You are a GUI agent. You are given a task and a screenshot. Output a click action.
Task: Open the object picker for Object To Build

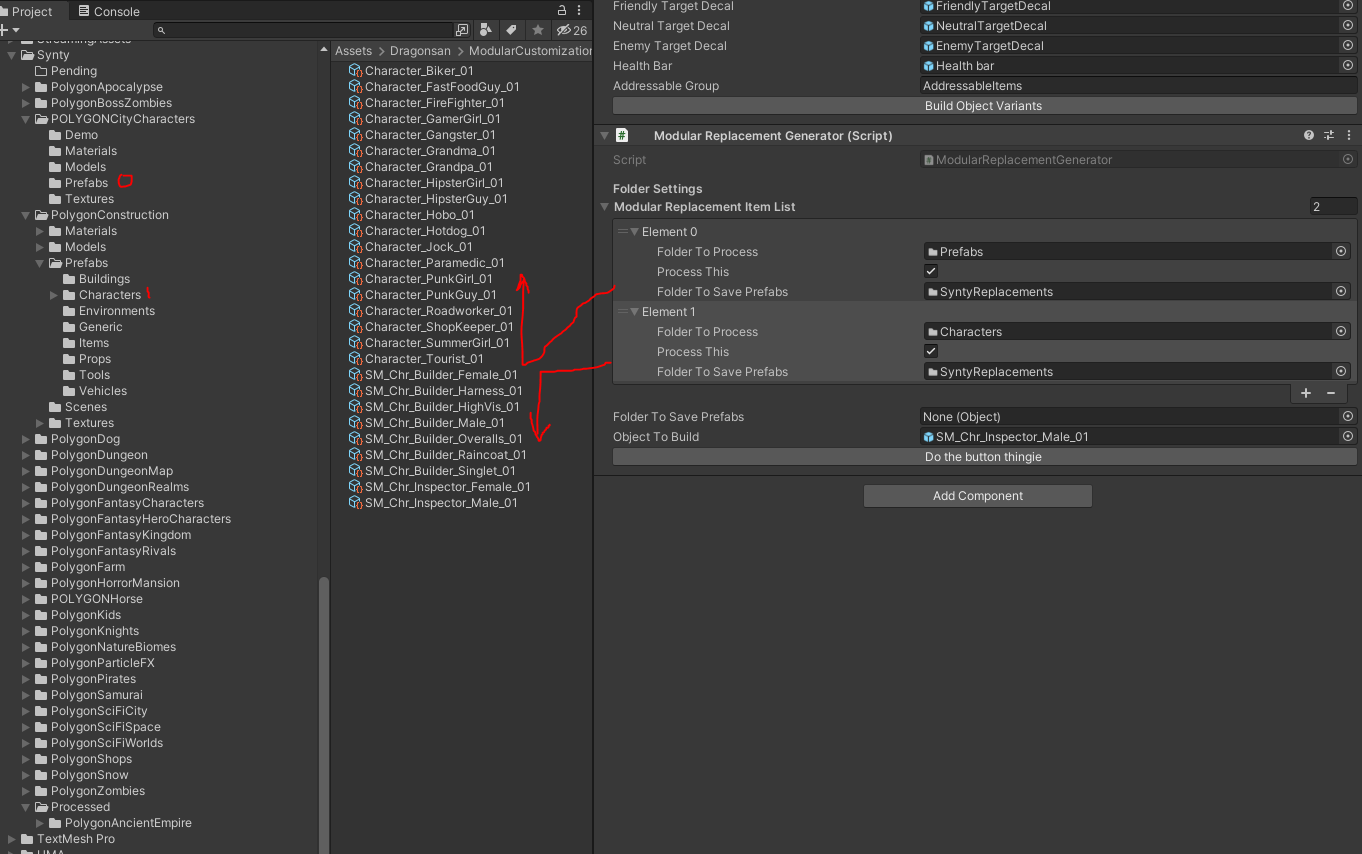tap(1347, 436)
